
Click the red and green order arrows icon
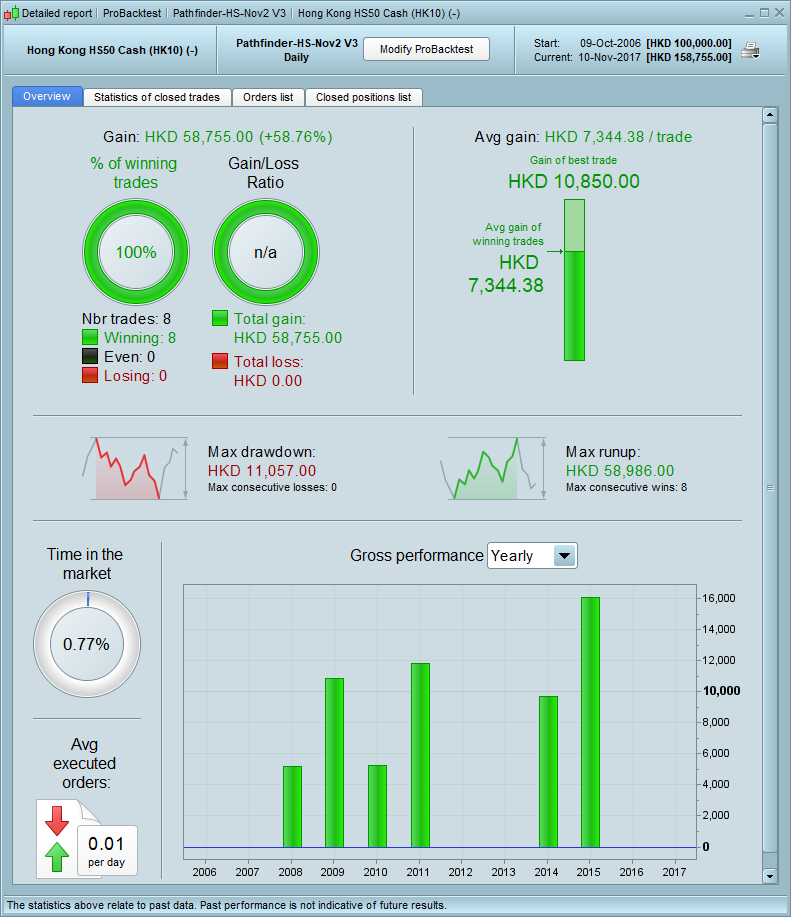pos(57,839)
